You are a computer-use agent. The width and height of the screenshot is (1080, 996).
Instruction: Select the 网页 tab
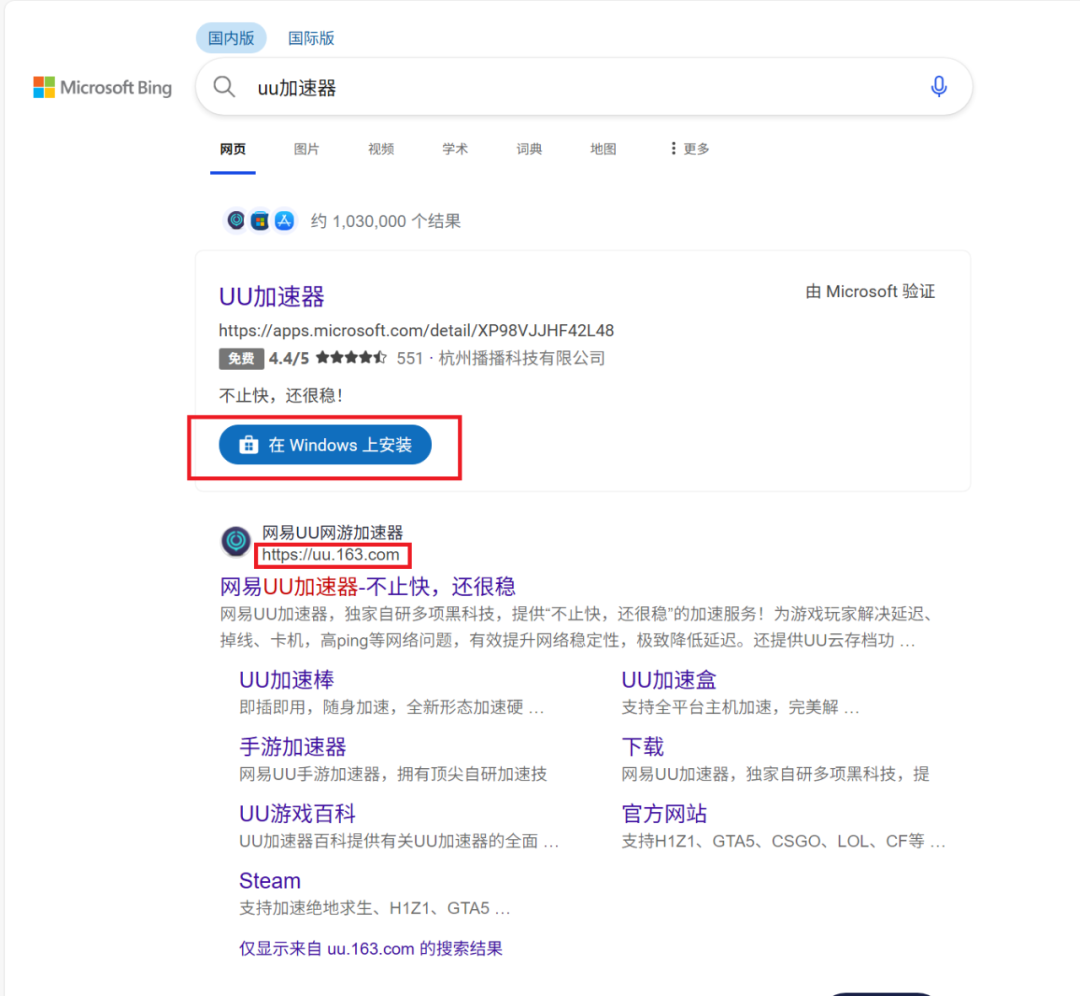(x=233, y=149)
